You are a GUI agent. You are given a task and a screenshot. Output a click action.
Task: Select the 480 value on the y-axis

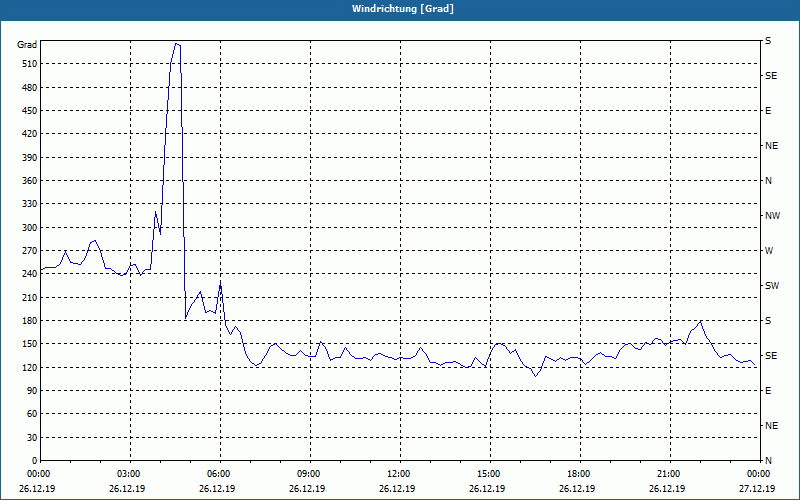[30, 88]
